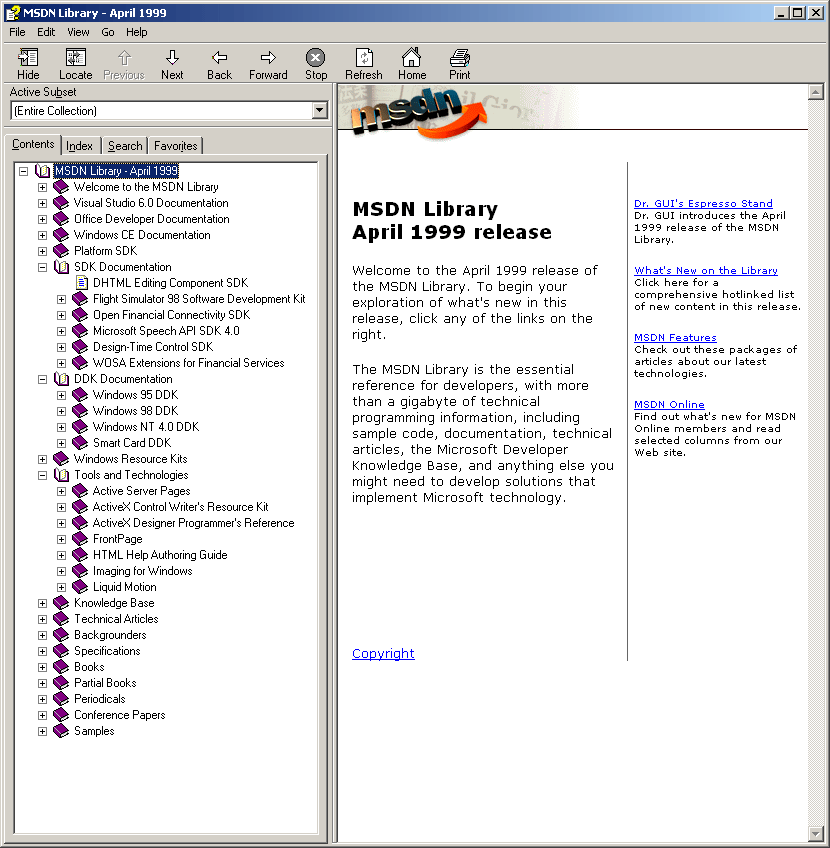Viewport: 830px width, 848px height.
Task: Open the Edit menu
Action: click(46, 32)
